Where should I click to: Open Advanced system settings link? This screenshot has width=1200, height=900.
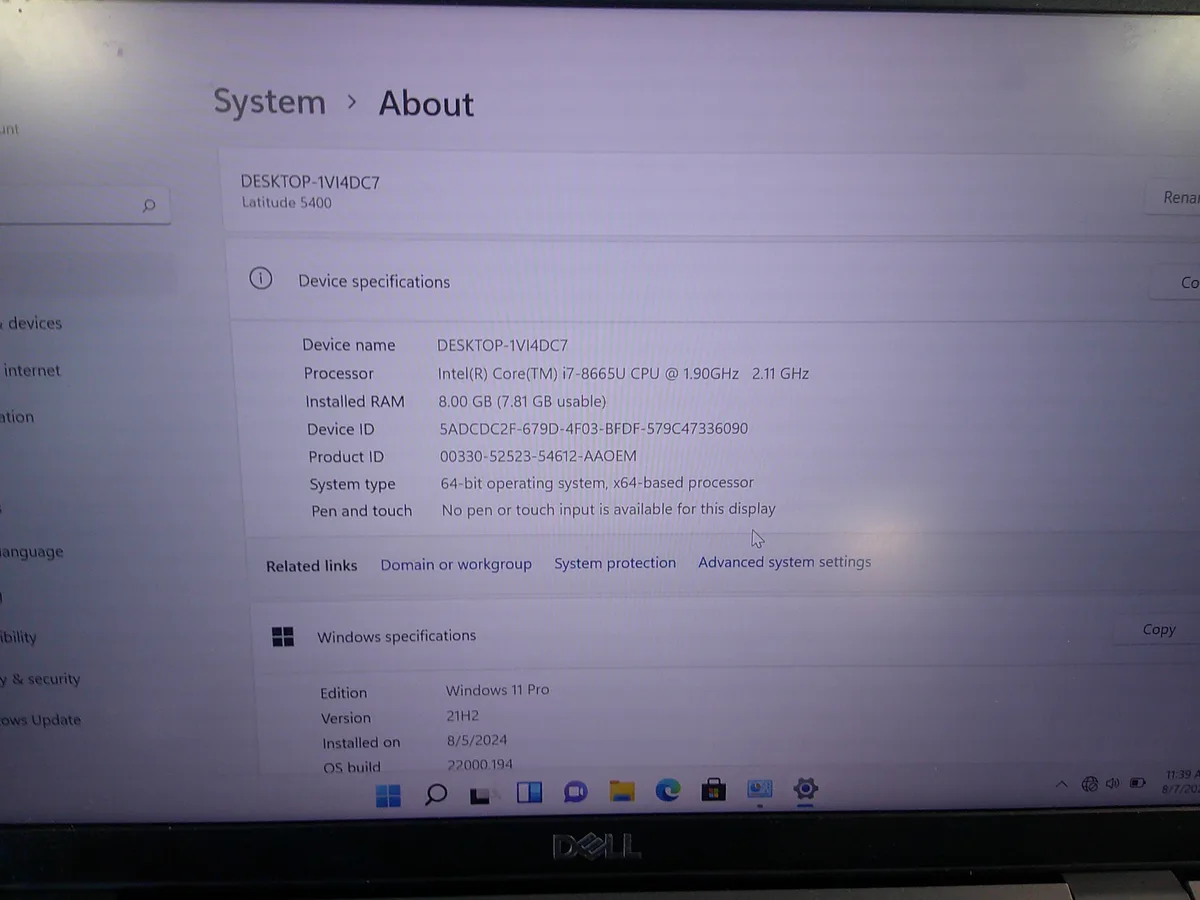[x=785, y=562]
